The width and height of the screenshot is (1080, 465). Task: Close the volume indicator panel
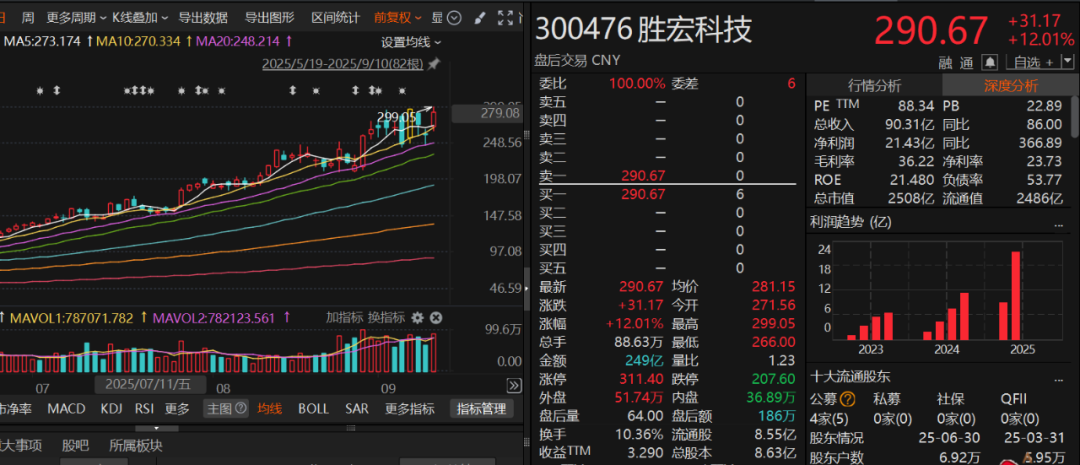(x=436, y=317)
